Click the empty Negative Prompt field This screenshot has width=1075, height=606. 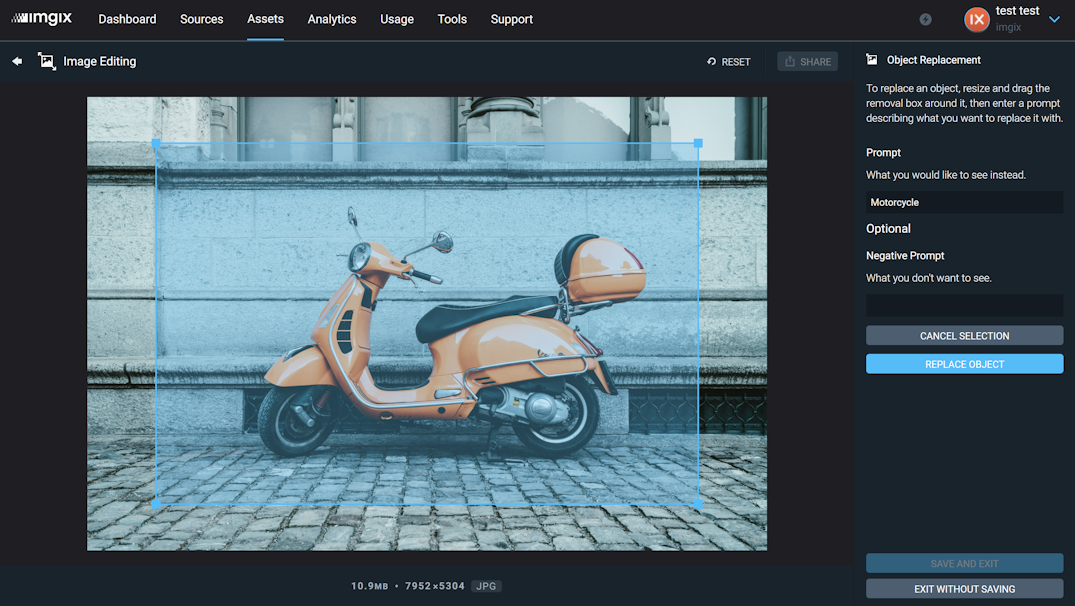tap(963, 304)
